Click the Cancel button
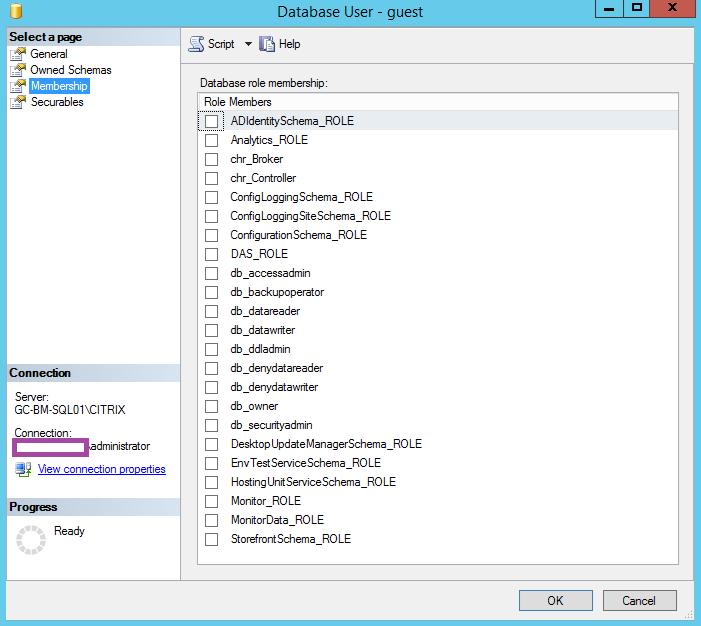701x626 pixels. tap(639, 601)
